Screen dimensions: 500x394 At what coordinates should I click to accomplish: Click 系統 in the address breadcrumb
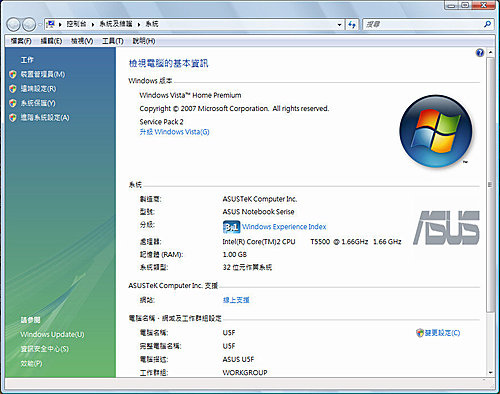click(152, 24)
